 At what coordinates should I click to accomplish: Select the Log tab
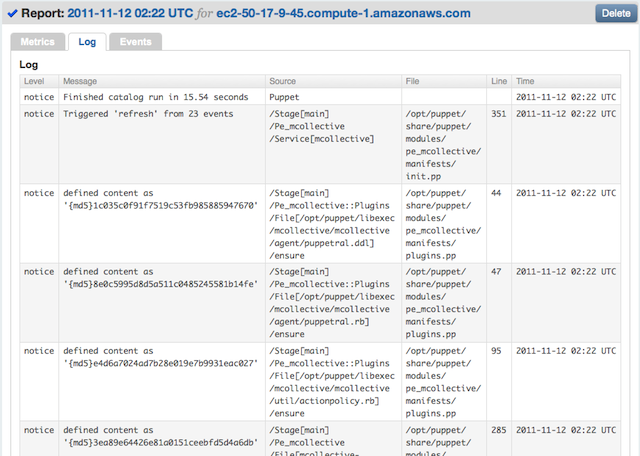pyautogui.click(x=87, y=42)
